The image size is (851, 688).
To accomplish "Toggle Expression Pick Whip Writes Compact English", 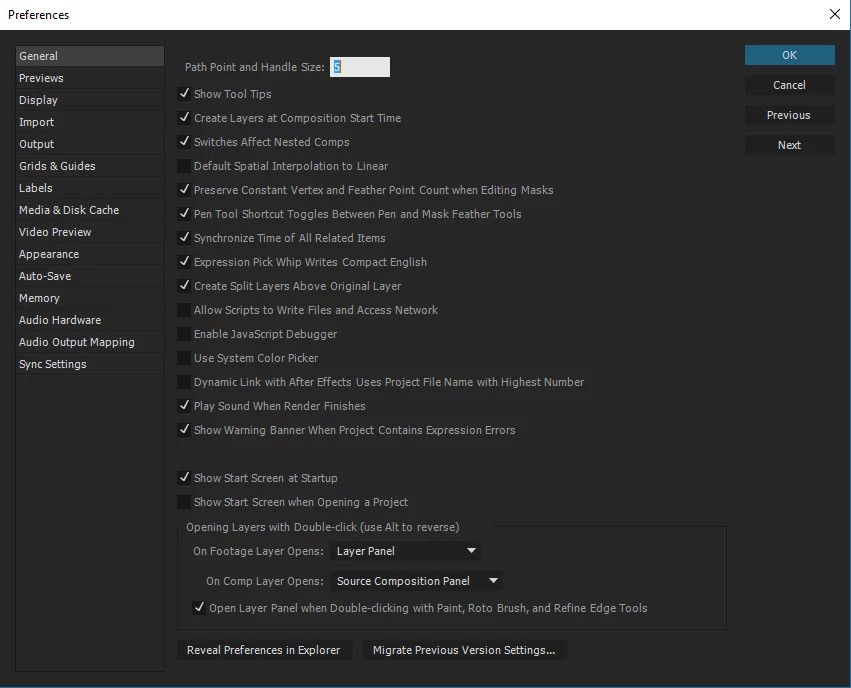I will pos(184,262).
